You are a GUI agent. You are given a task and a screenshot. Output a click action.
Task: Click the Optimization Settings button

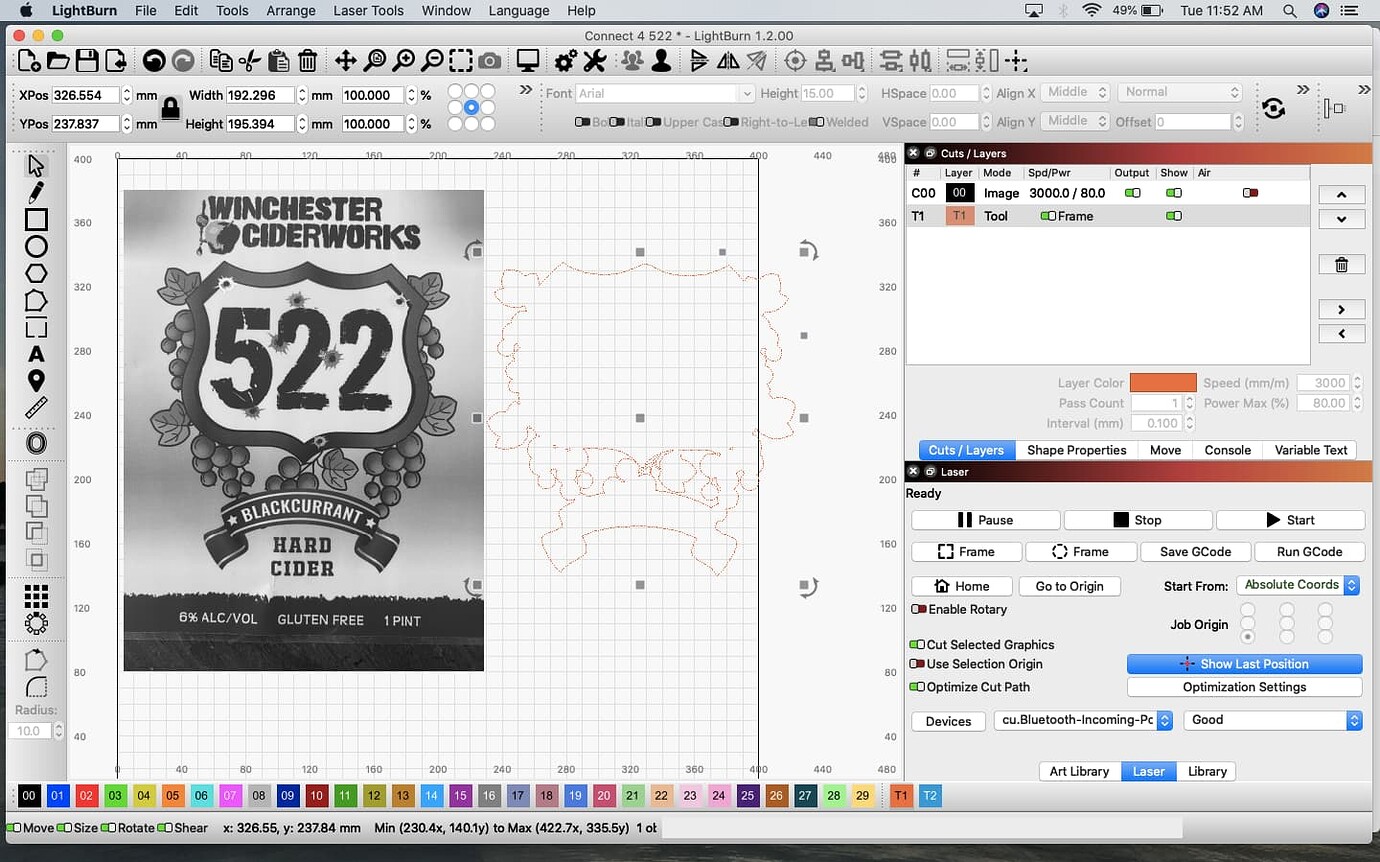coord(1244,687)
